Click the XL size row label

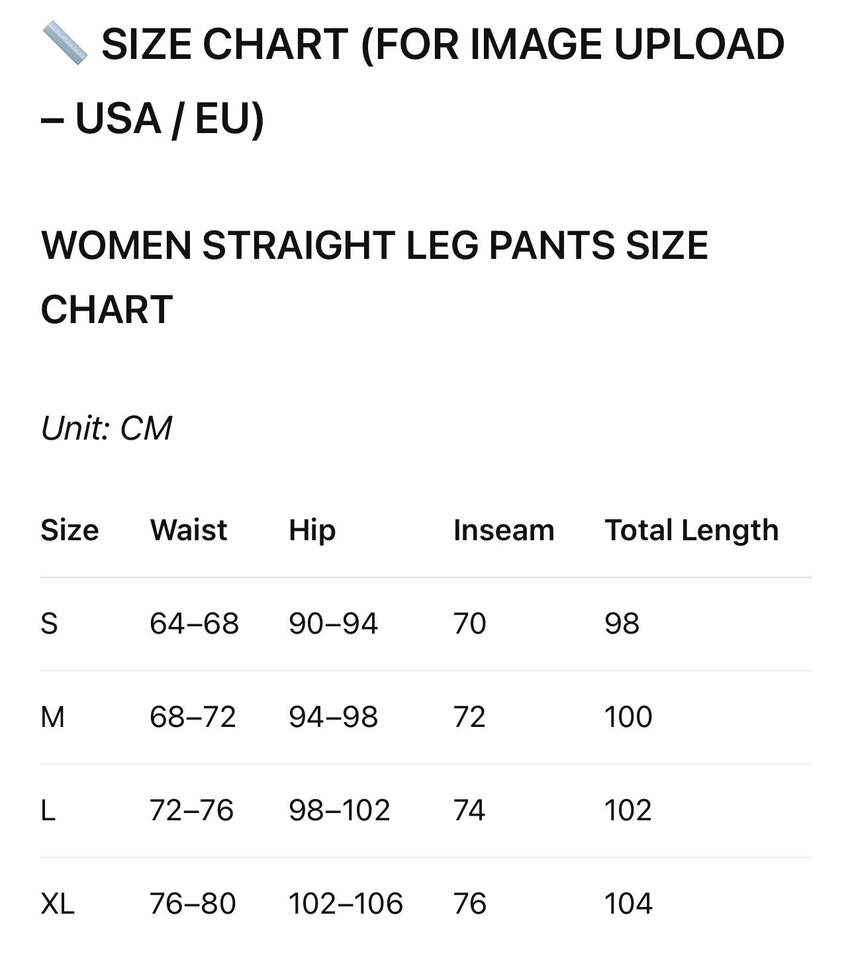pos(57,904)
